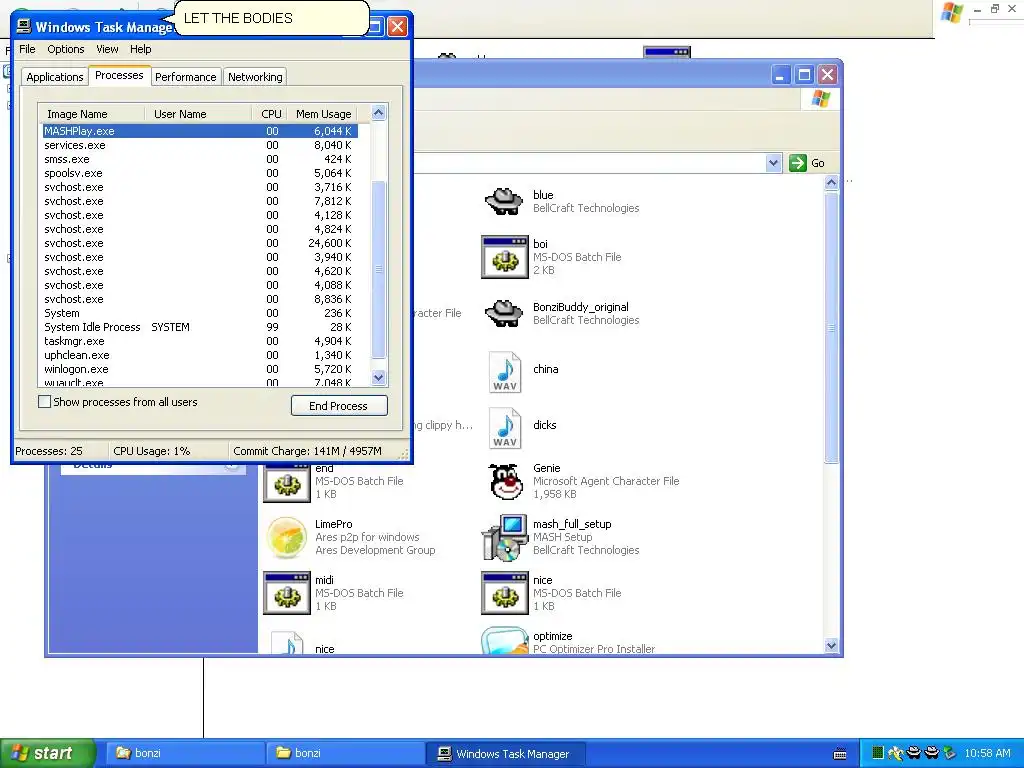Switch to the Performance tab

click(185, 76)
